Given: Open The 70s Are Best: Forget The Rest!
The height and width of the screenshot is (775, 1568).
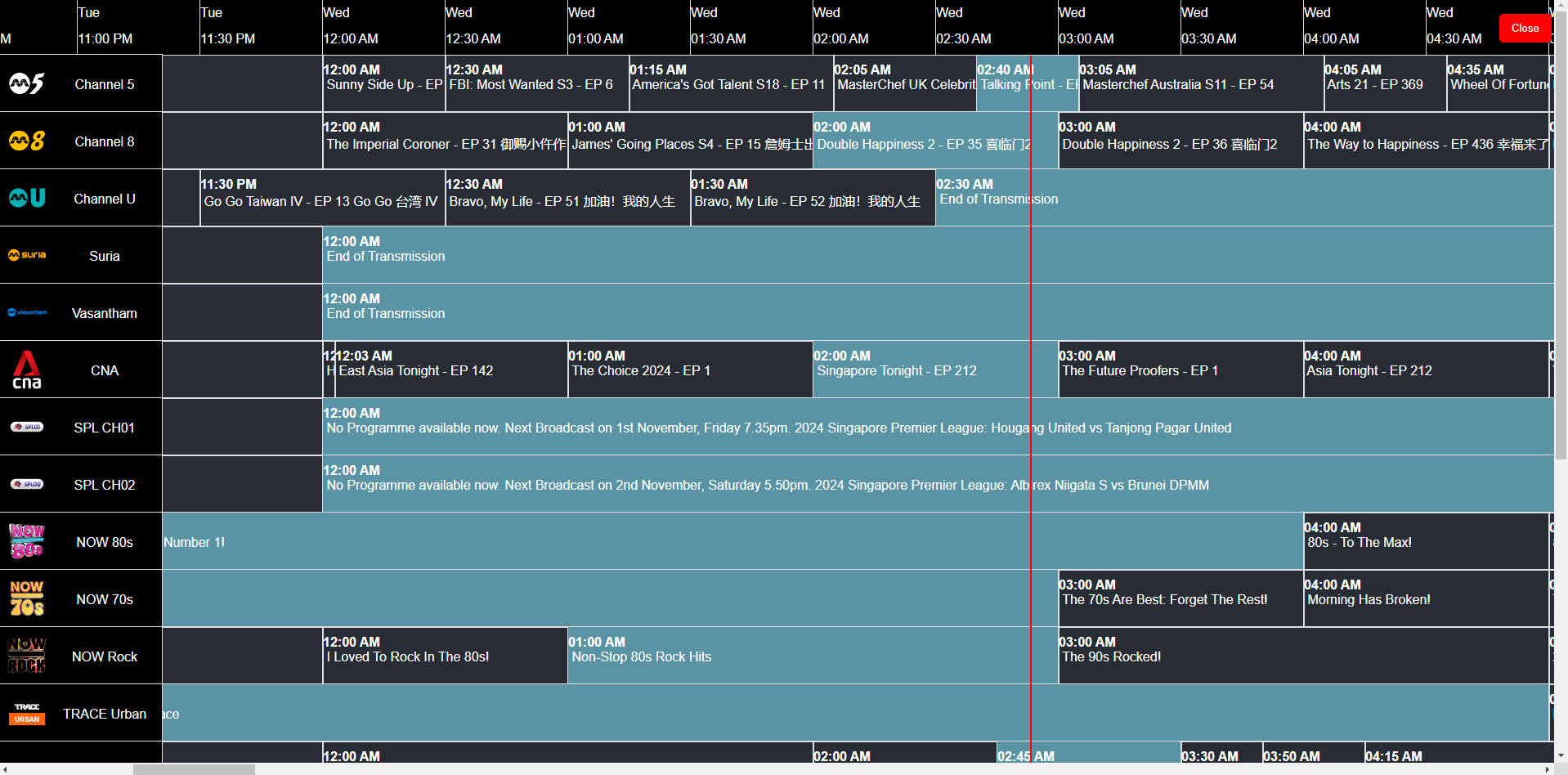Looking at the screenshot, I should (x=1180, y=598).
